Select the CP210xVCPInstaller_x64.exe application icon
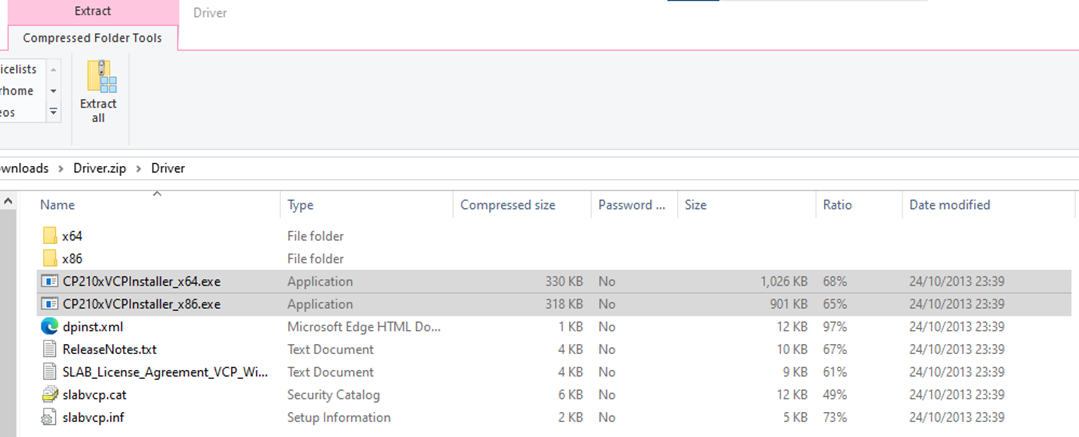This screenshot has width=1079, height=437. 50,281
